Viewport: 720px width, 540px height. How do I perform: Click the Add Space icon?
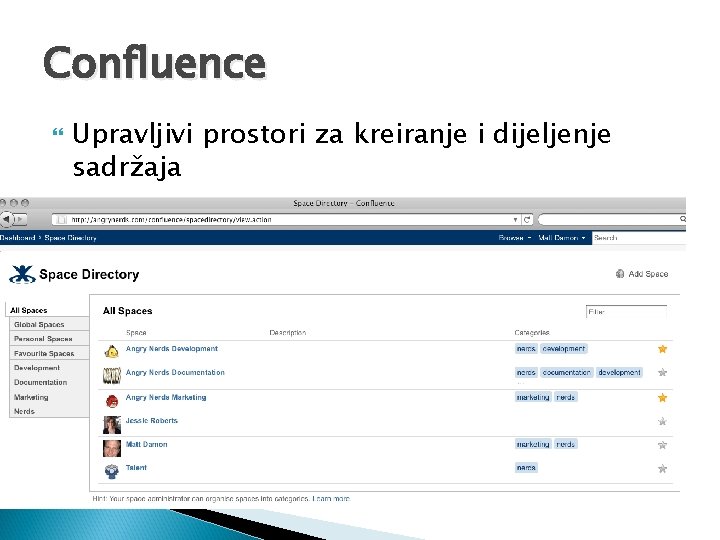coord(620,274)
